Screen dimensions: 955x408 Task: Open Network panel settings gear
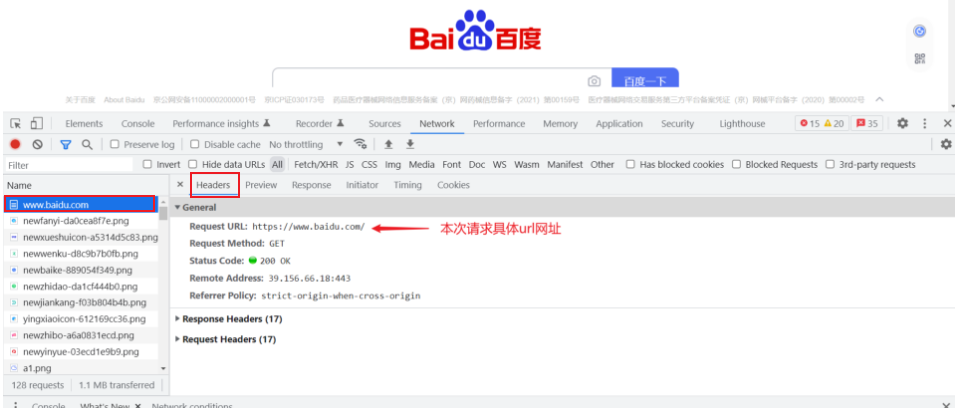[946, 144]
